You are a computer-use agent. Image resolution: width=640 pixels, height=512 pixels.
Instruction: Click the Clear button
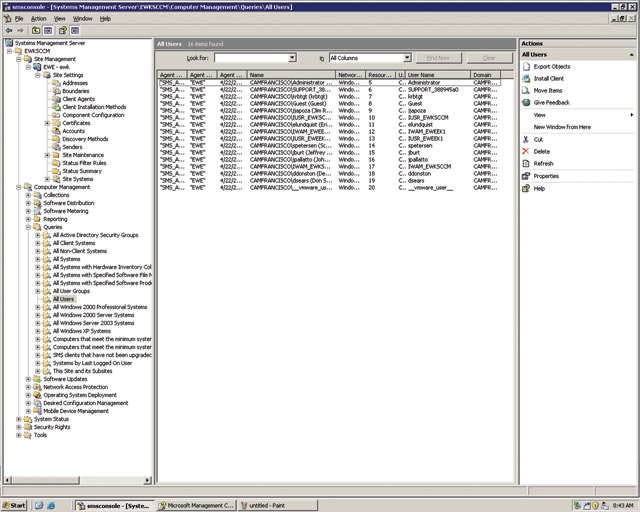(x=489, y=58)
